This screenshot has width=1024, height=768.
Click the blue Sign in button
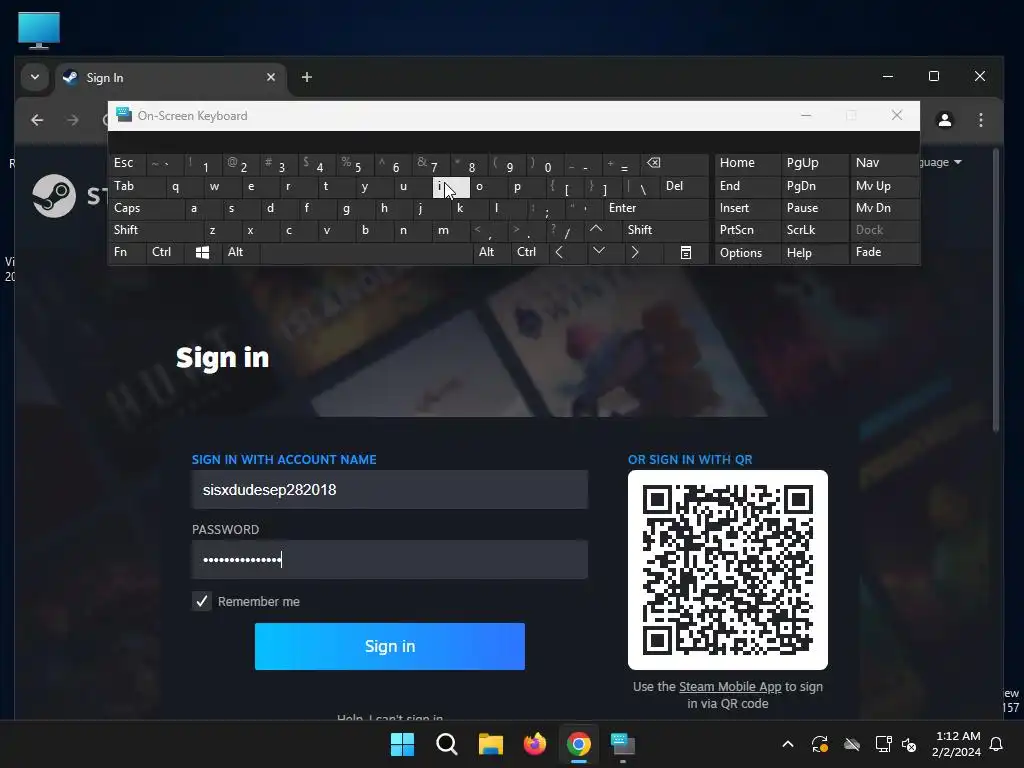pyautogui.click(x=390, y=647)
